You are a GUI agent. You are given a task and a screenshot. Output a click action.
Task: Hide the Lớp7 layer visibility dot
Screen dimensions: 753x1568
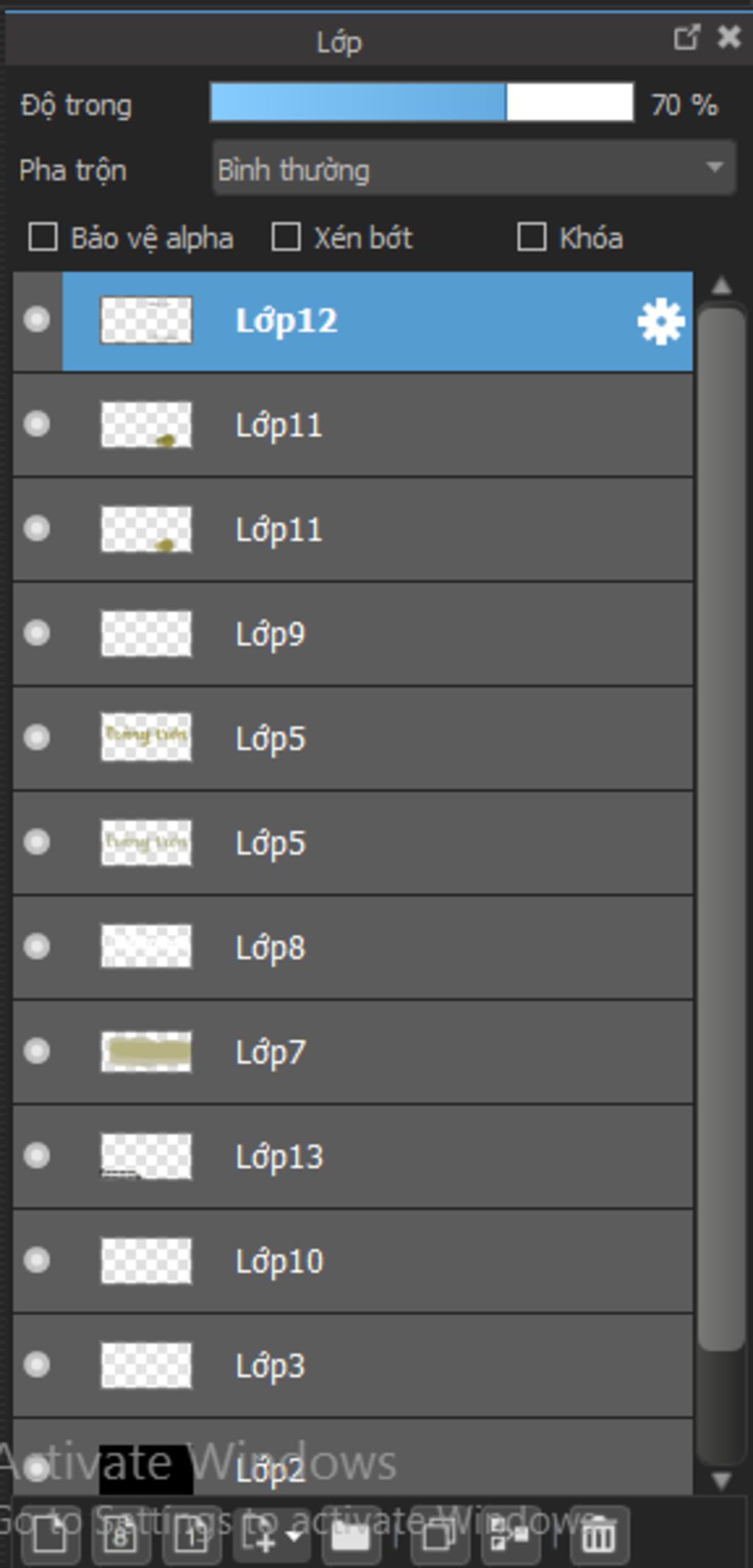37,1051
